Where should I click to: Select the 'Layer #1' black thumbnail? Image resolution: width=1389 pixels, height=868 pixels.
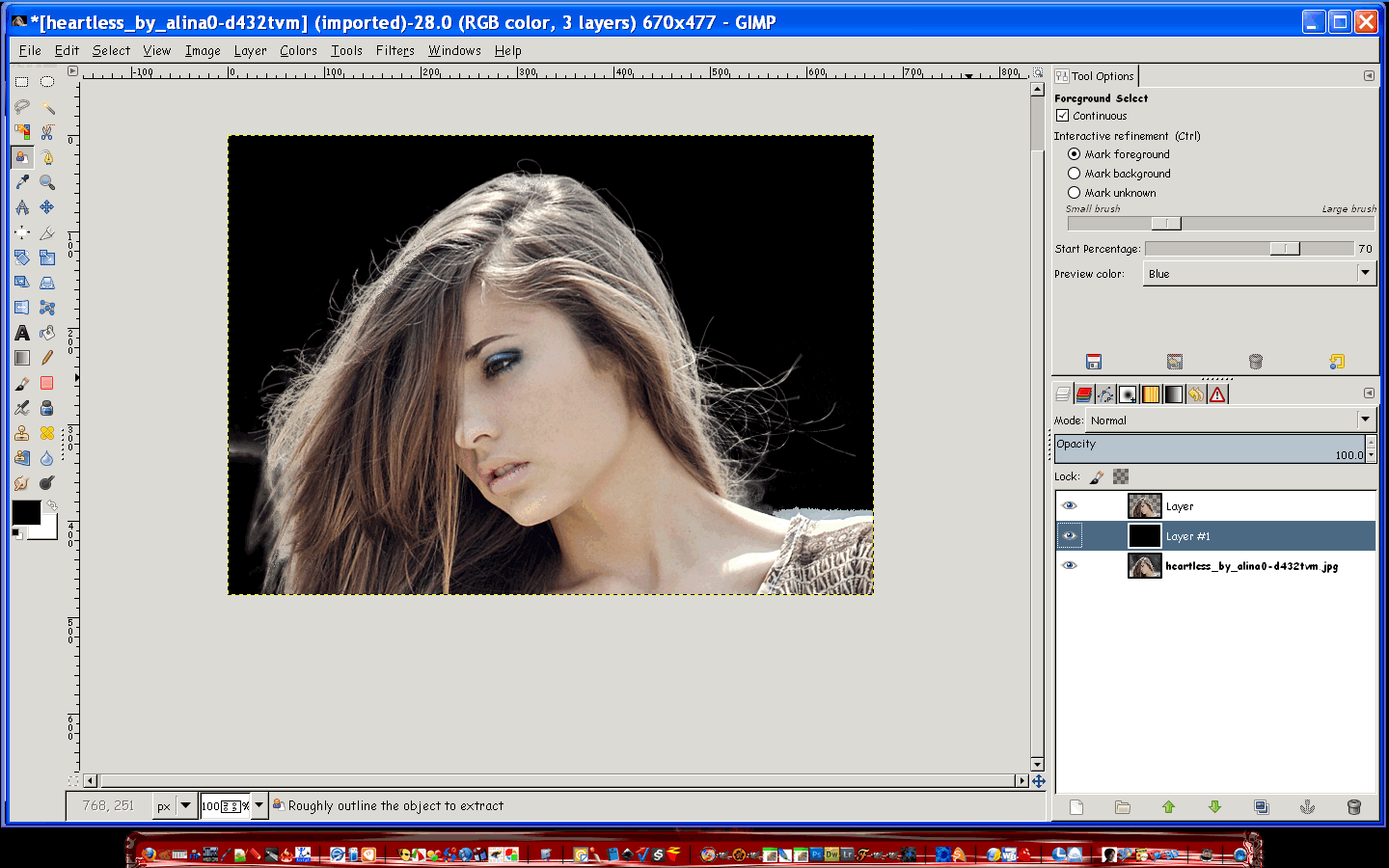point(1144,535)
